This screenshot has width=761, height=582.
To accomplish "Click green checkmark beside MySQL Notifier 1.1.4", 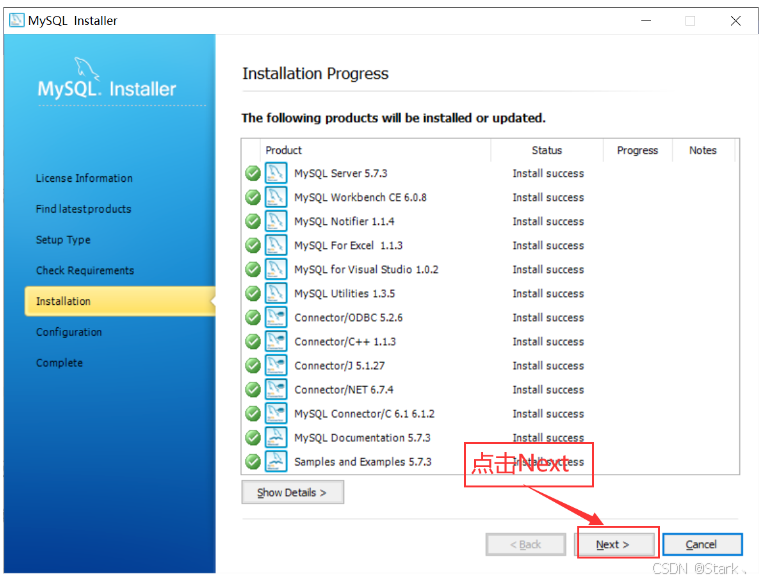I will click(x=253, y=221).
